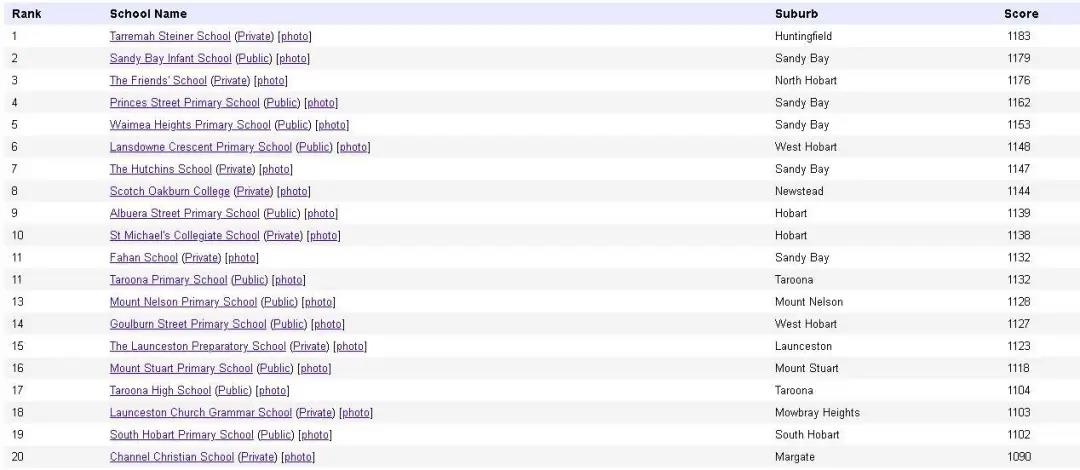
Task: Open Taroona Primary School link
Action: [x=168, y=279]
